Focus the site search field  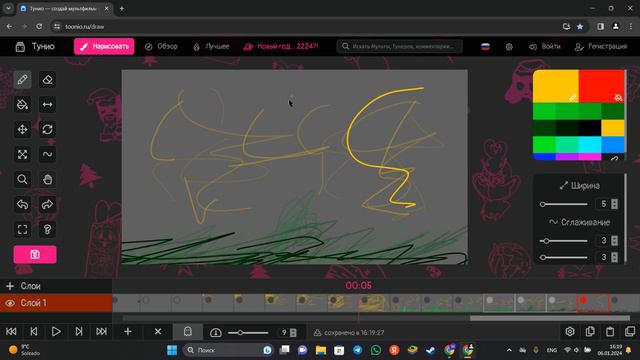(400, 47)
